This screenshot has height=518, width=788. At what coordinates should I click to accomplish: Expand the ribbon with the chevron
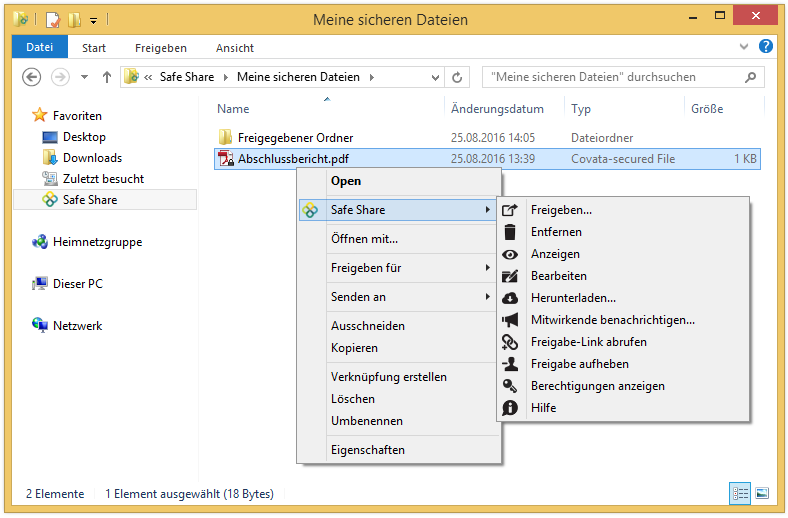click(744, 47)
